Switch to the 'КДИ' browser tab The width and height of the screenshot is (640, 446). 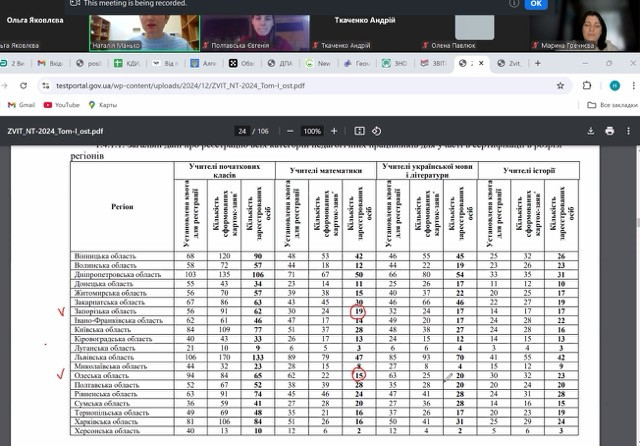point(127,63)
